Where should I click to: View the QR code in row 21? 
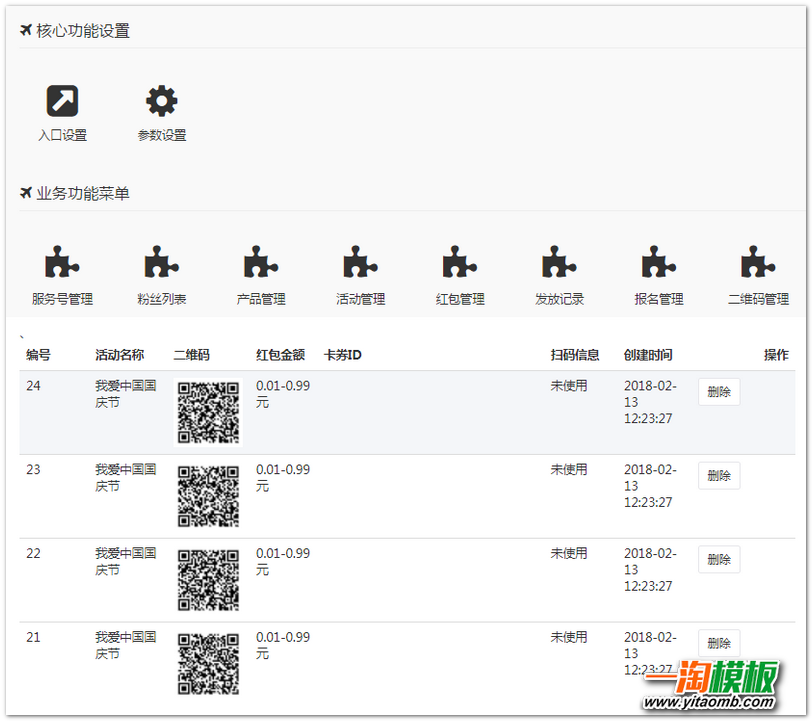(x=208, y=664)
